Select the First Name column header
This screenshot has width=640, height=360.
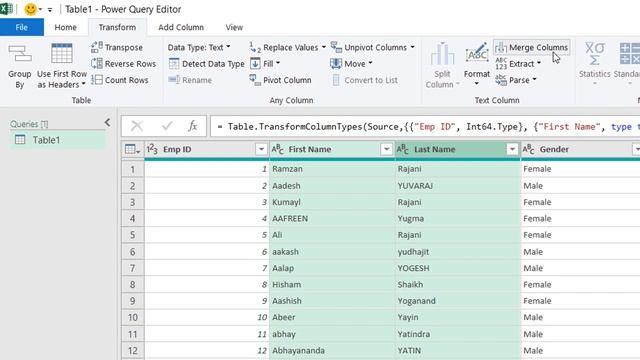pyautogui.click(x=332, y=149)
